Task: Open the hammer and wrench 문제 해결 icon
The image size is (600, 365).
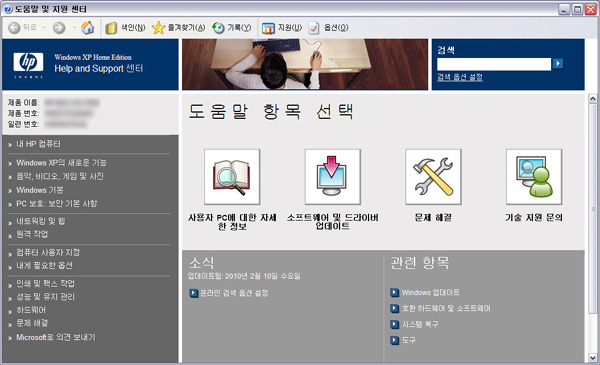Action: (433, 177)
